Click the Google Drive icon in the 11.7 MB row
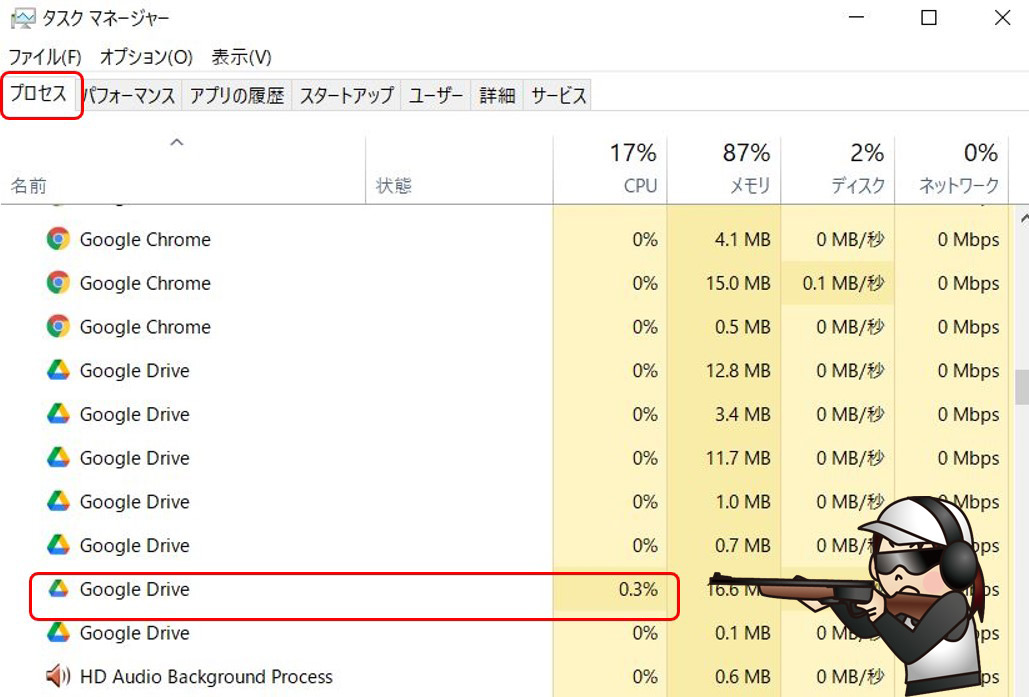 58,457
